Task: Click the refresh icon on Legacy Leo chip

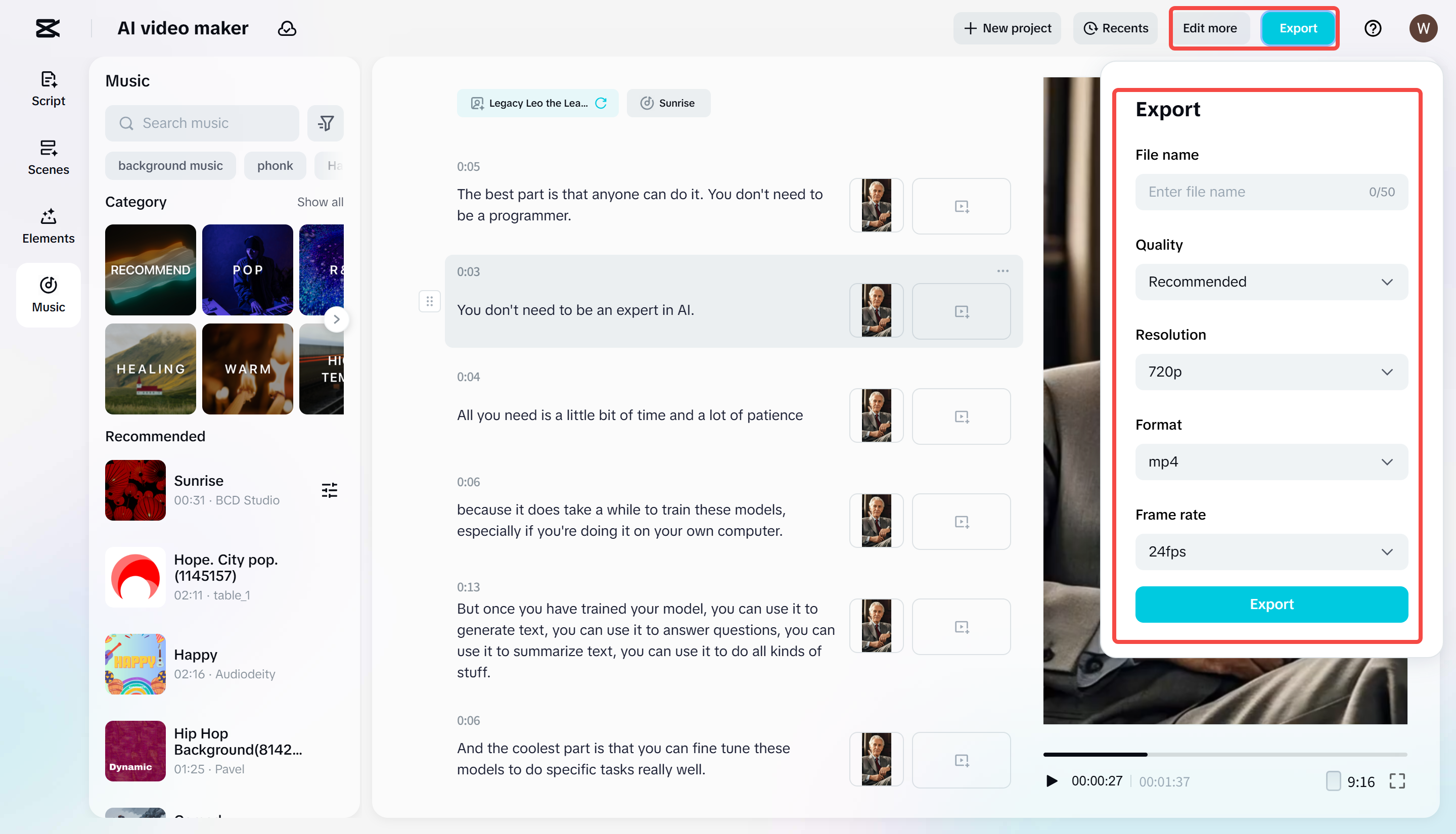Action: pyautogui.click(x=601, y=103)
